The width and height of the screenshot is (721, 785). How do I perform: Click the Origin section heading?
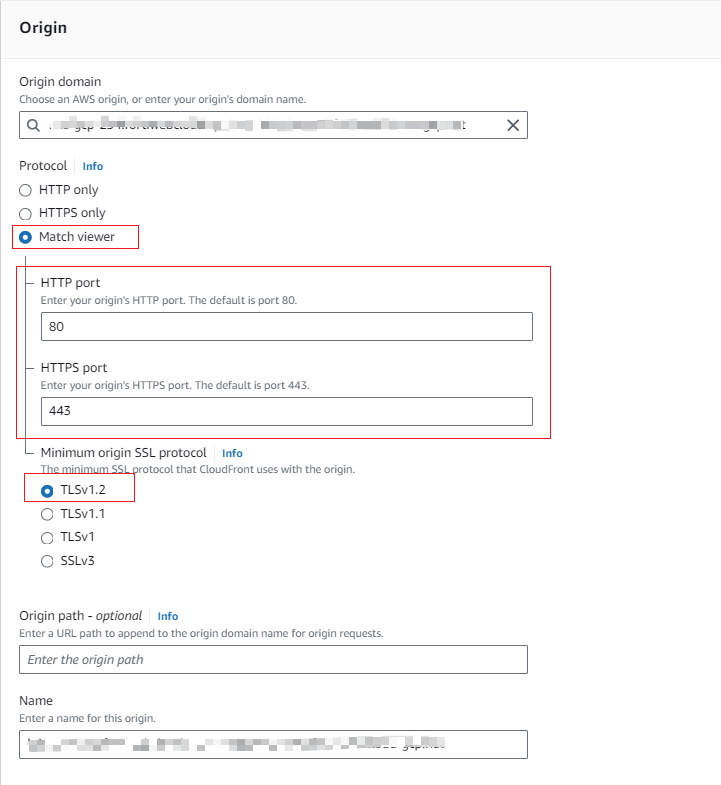click(x=43, y=28)
